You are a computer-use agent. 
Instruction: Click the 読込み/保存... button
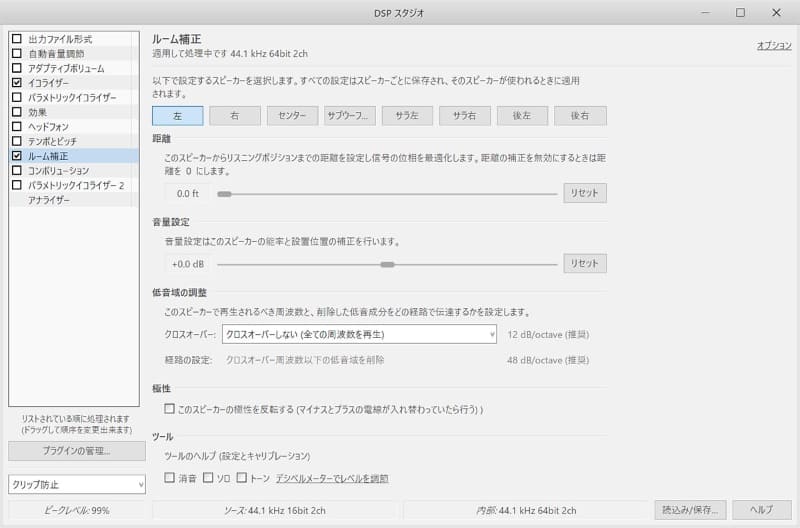690,510
